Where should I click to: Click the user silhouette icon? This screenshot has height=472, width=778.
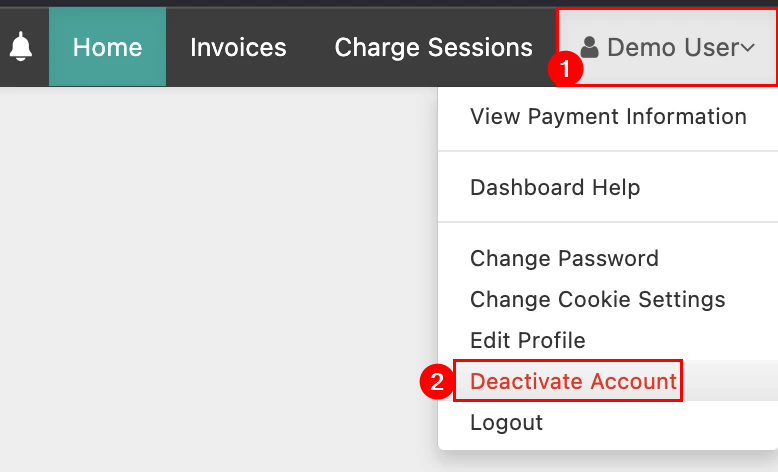point(590,47)
